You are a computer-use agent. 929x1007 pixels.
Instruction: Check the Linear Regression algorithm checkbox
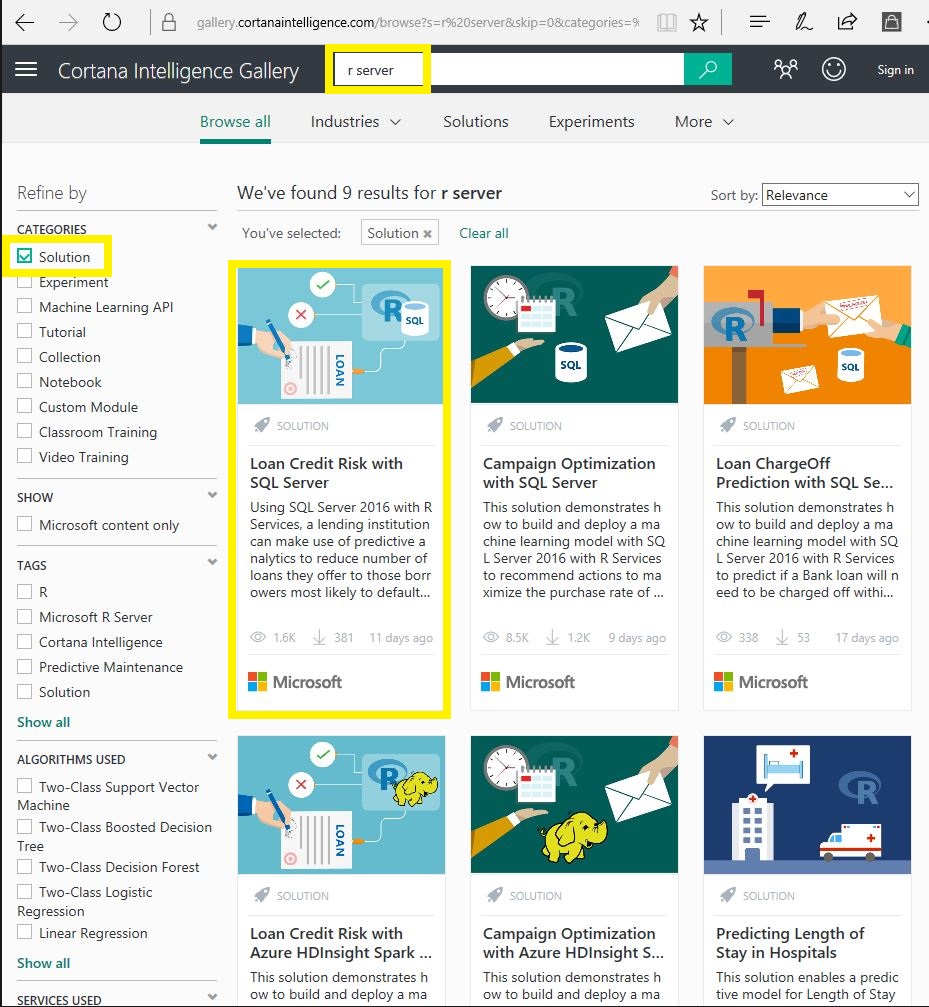point(24,932)
